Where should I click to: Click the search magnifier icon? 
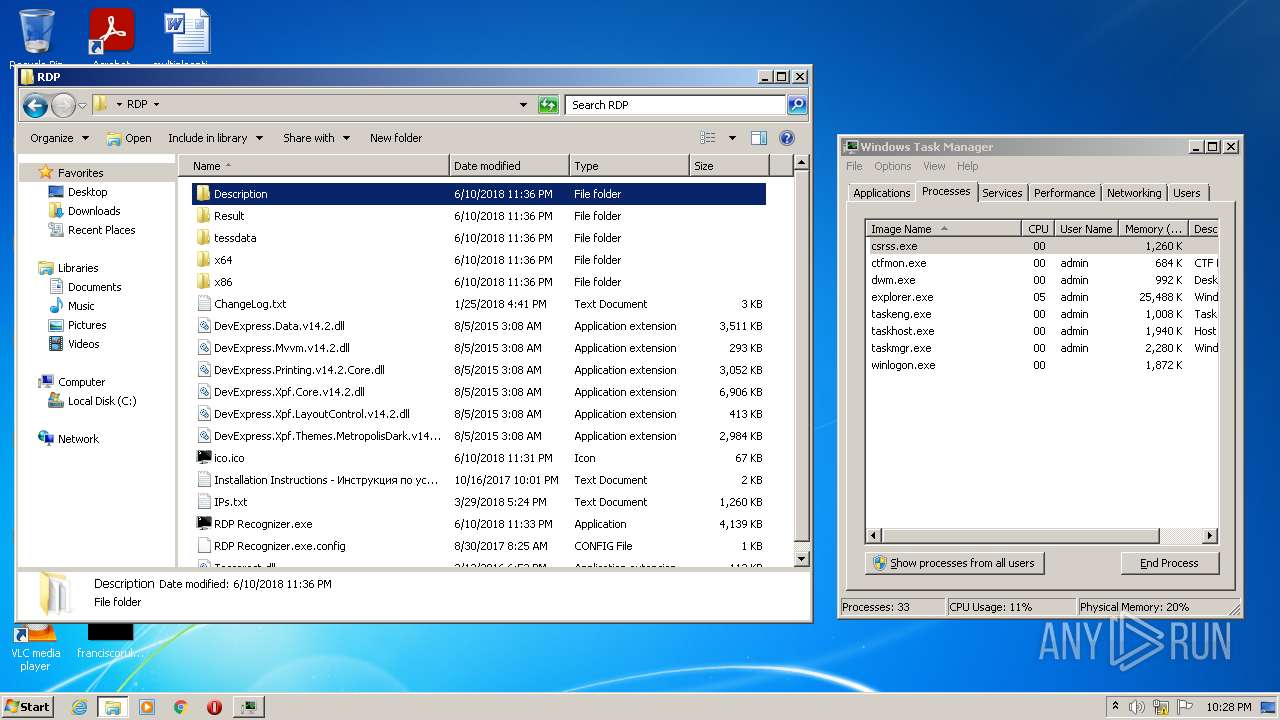(796, 104)
